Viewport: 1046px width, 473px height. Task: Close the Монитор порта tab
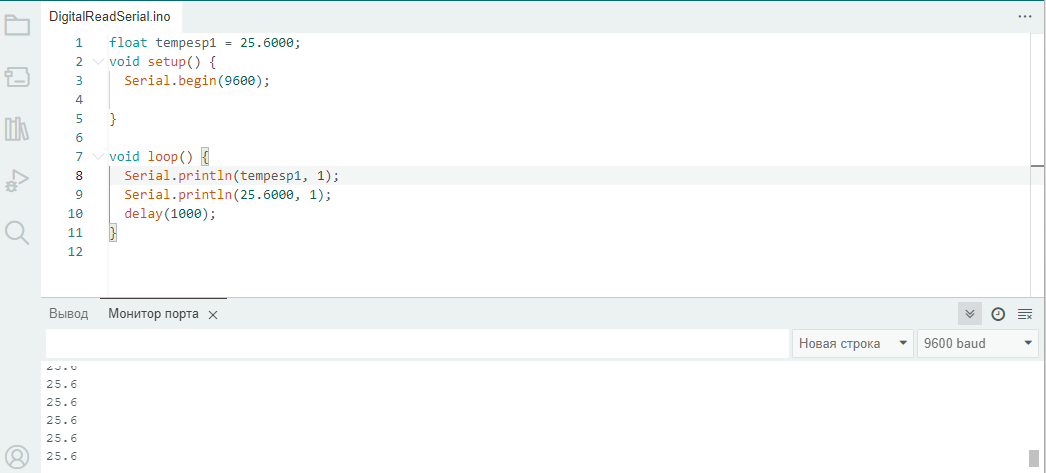tap(213, 315)
